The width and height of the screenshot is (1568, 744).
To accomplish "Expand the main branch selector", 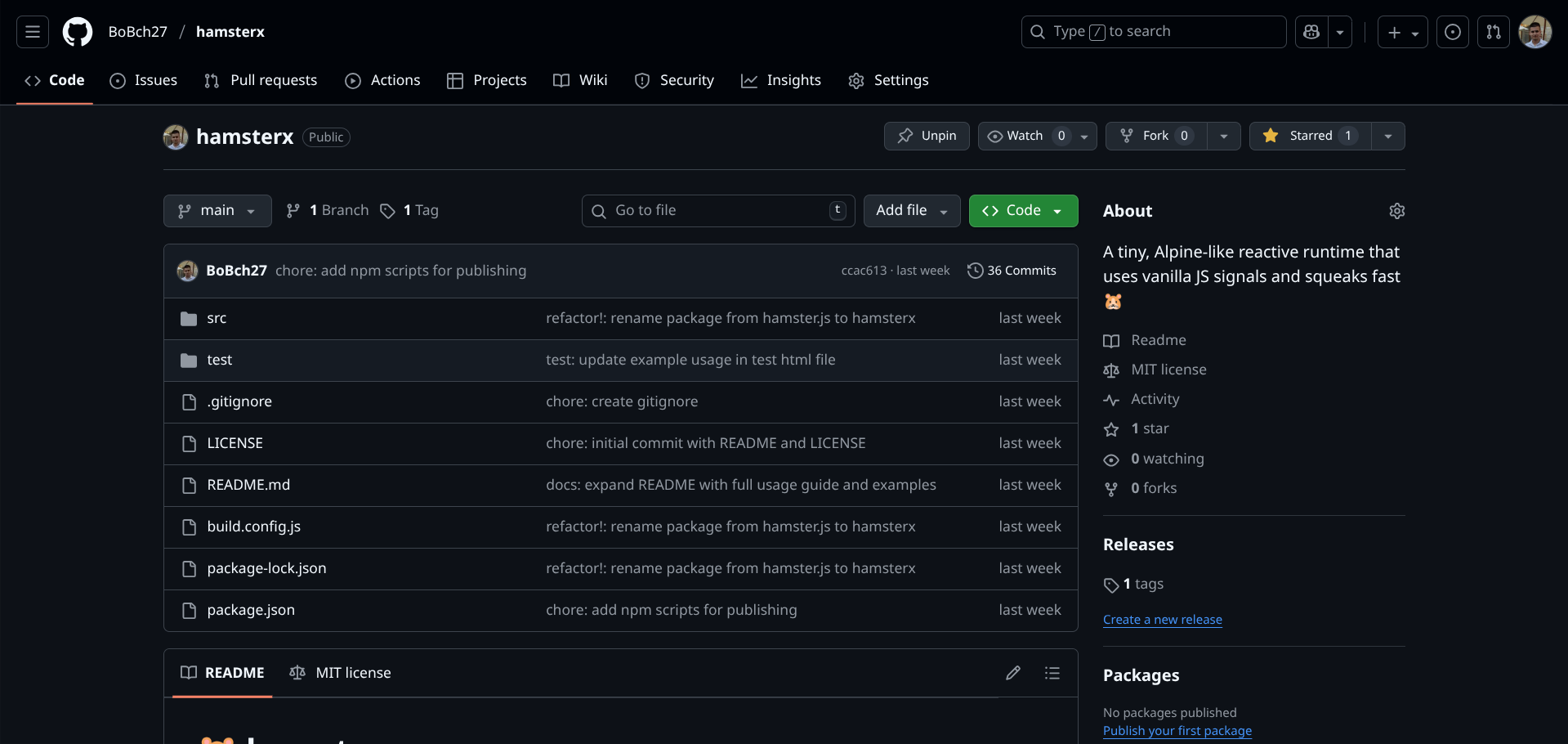I will [217, 211].
